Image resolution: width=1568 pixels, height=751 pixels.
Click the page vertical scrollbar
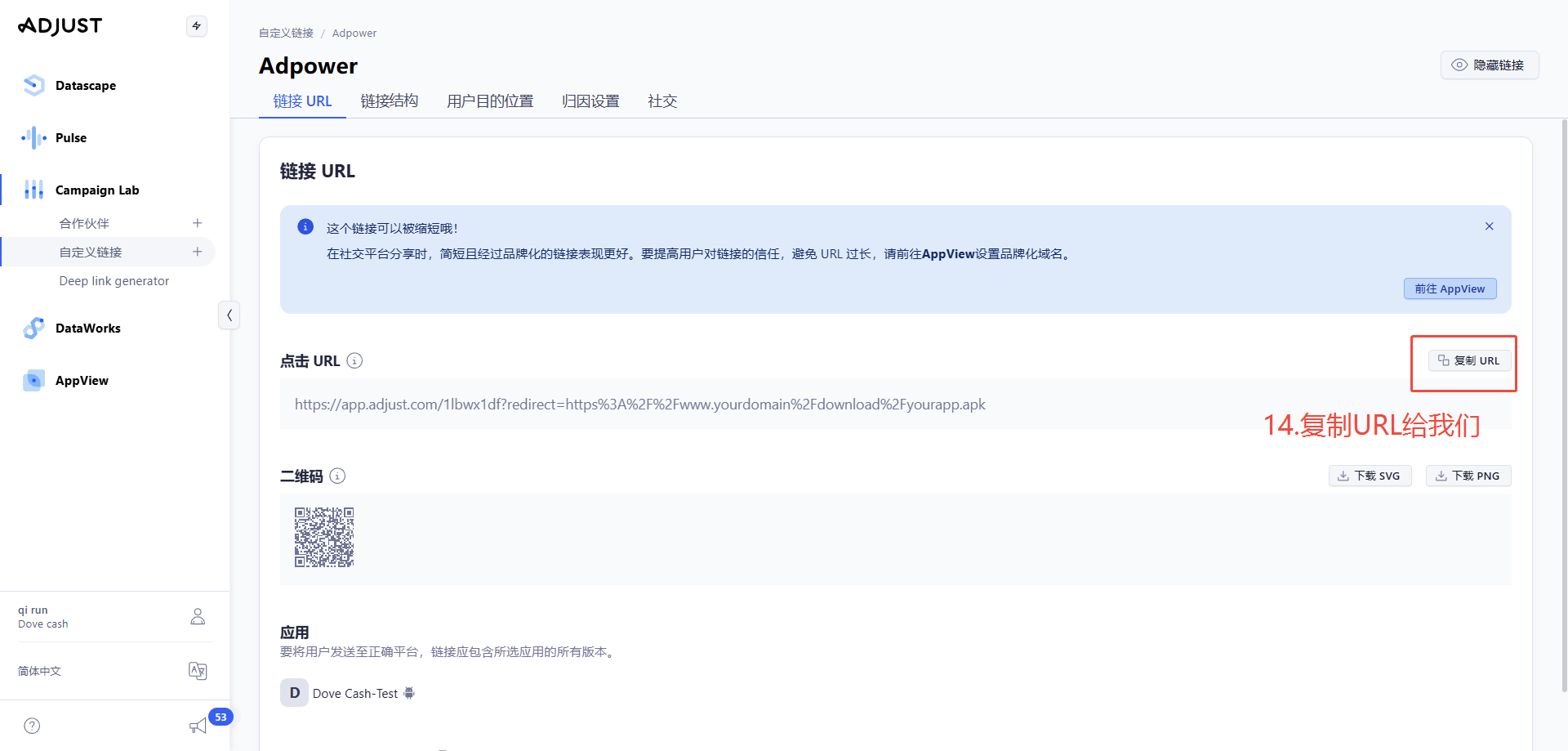coord(1564,405)
